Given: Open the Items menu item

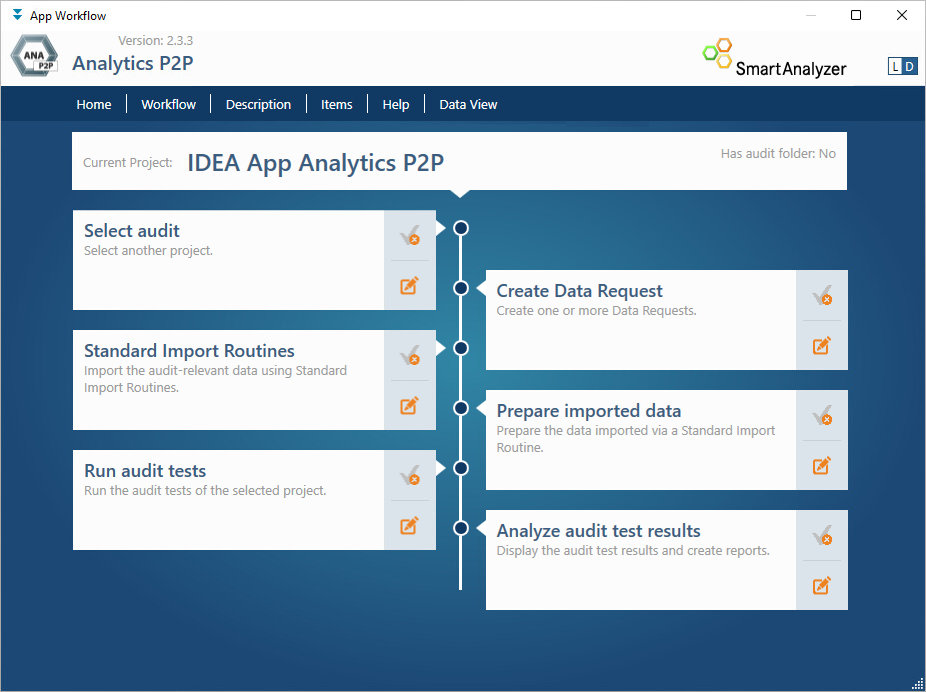Looking at the screenshot, I should [337, 105].
